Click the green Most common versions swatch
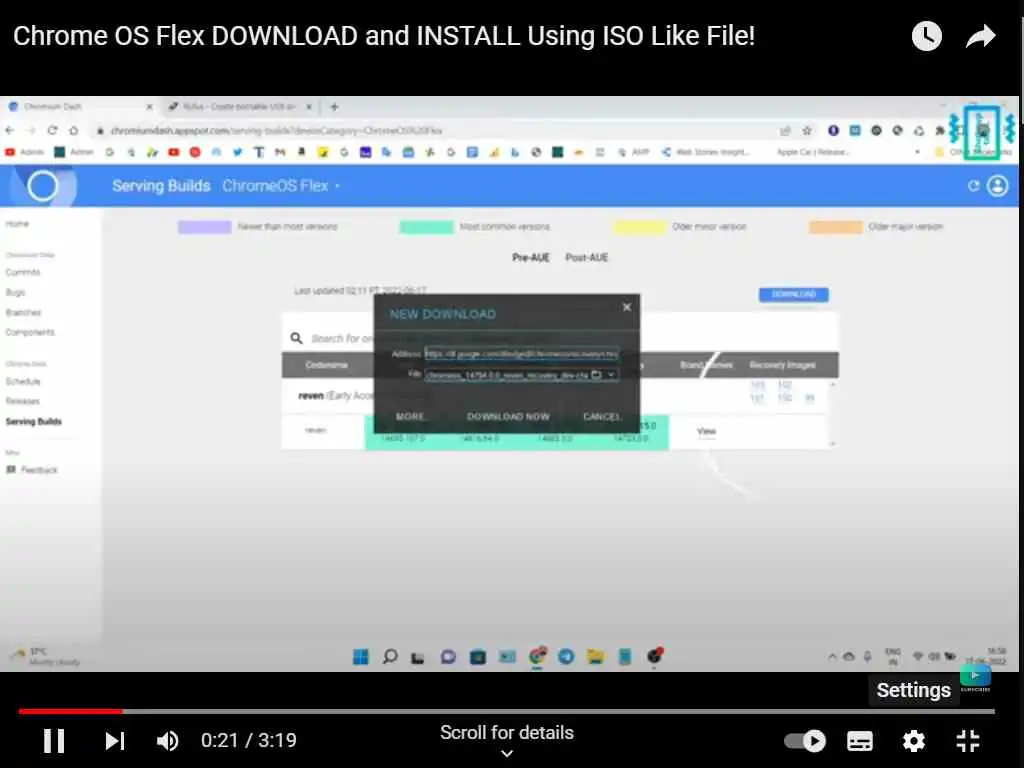The image size is (1024, 768). click(426, 227)
